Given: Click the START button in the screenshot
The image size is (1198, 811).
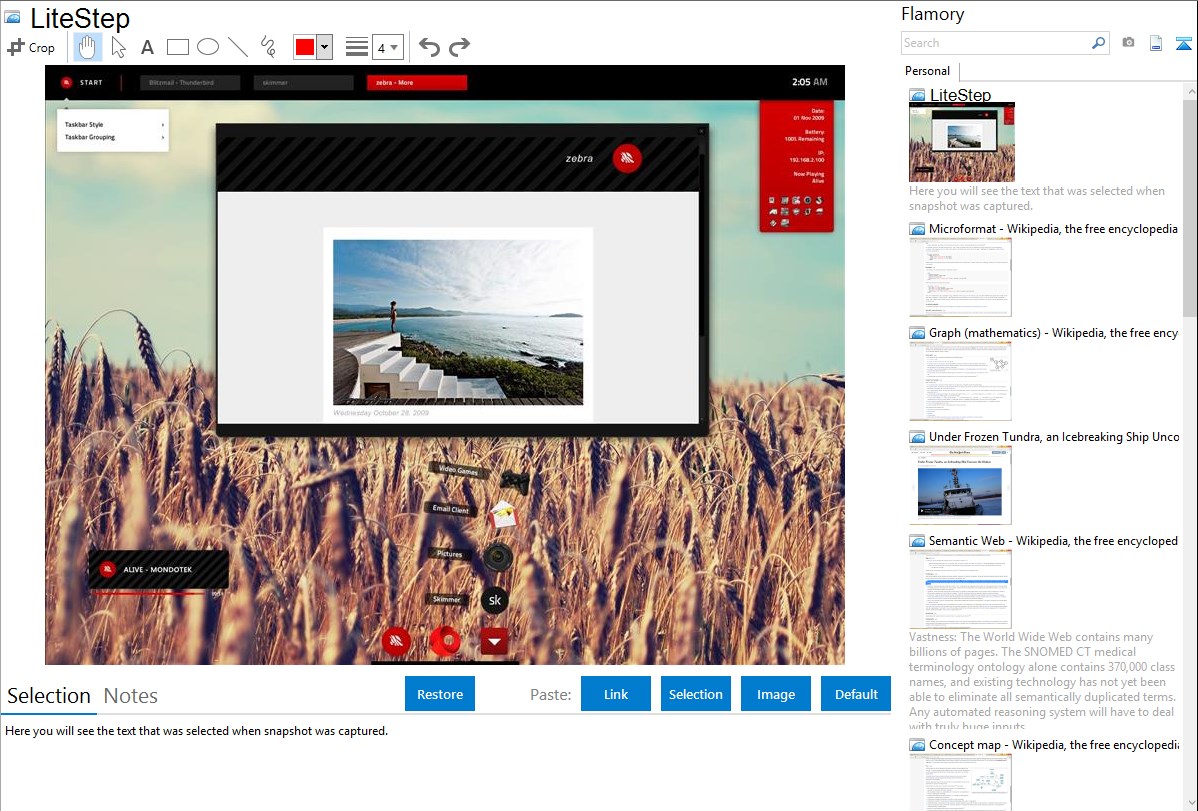Looking at the screenshot, I should point(82,82).
